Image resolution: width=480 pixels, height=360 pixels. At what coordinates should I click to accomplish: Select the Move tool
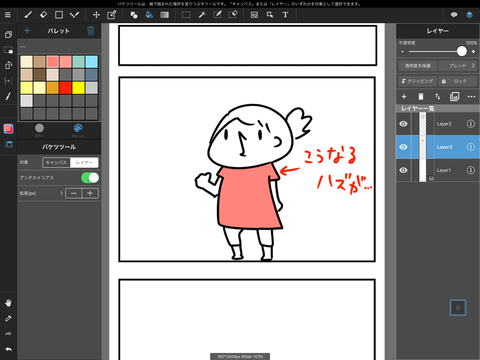click(96, 15)
